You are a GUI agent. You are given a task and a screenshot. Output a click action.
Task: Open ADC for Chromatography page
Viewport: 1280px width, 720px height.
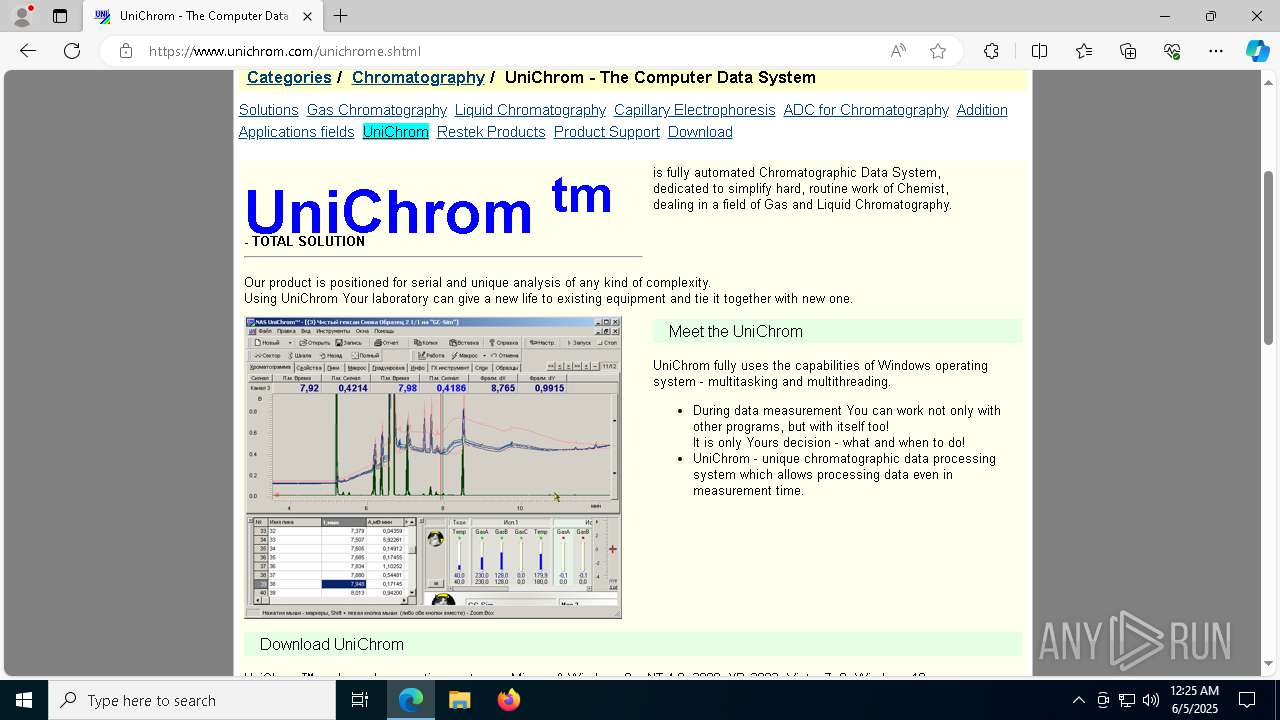coord(866,110)
